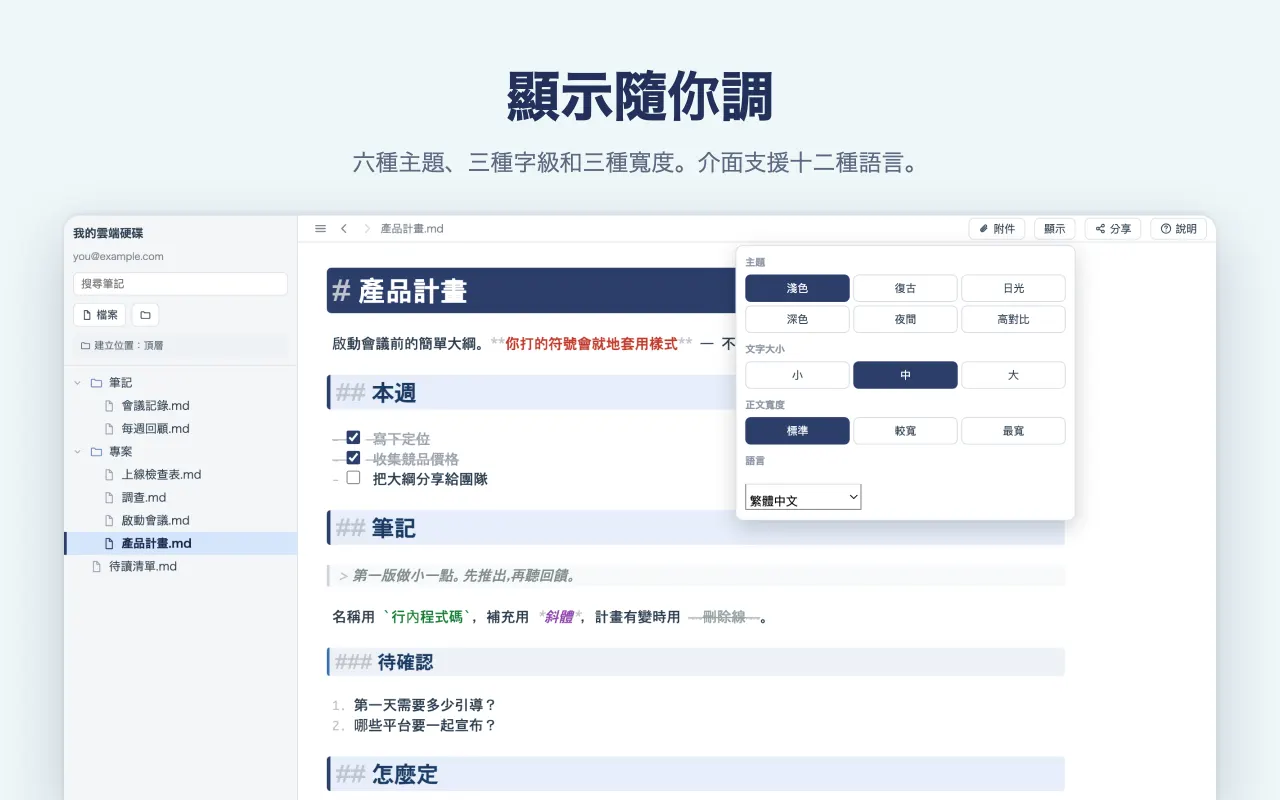Click the you@example.com account text

118,257
